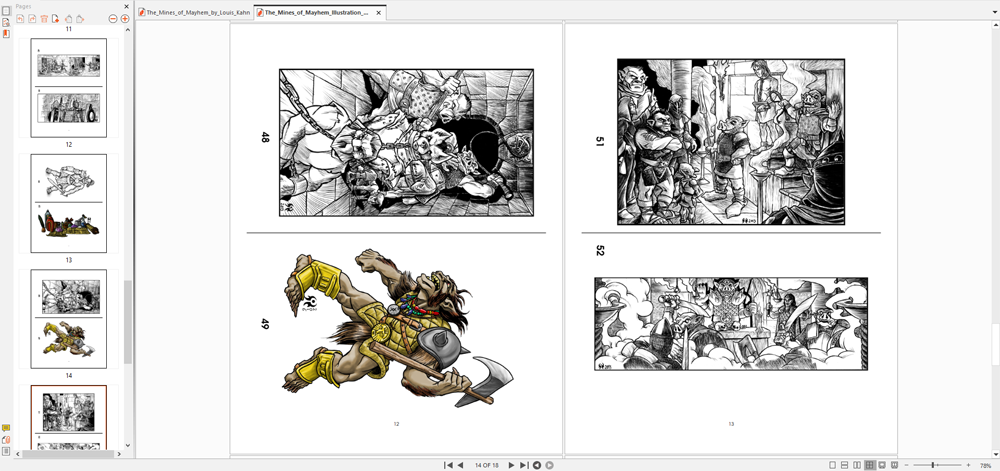Switch to two-page facing view

(x=857, y=465)
